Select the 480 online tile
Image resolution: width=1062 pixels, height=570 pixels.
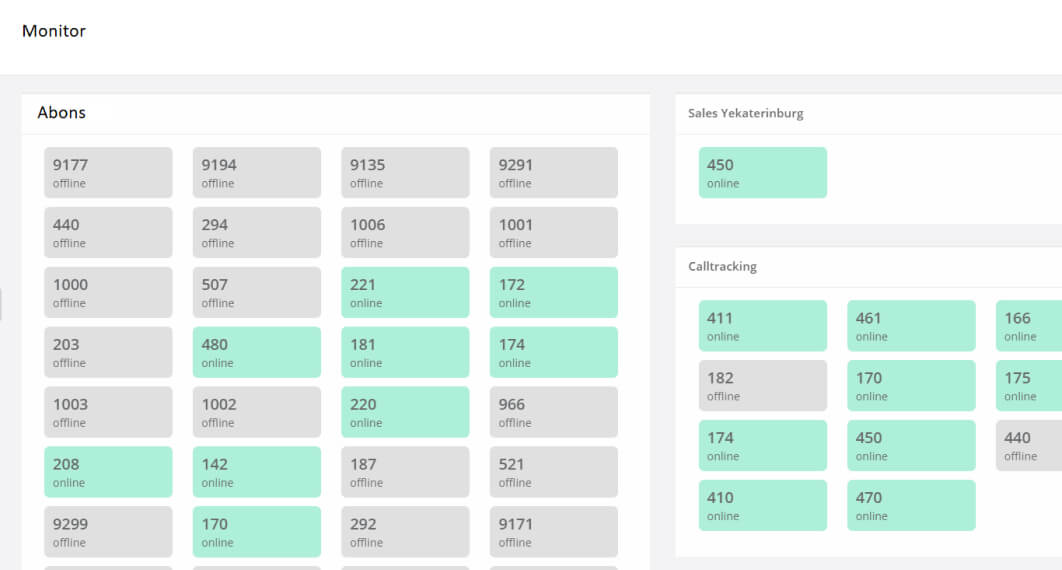[256, 353]
